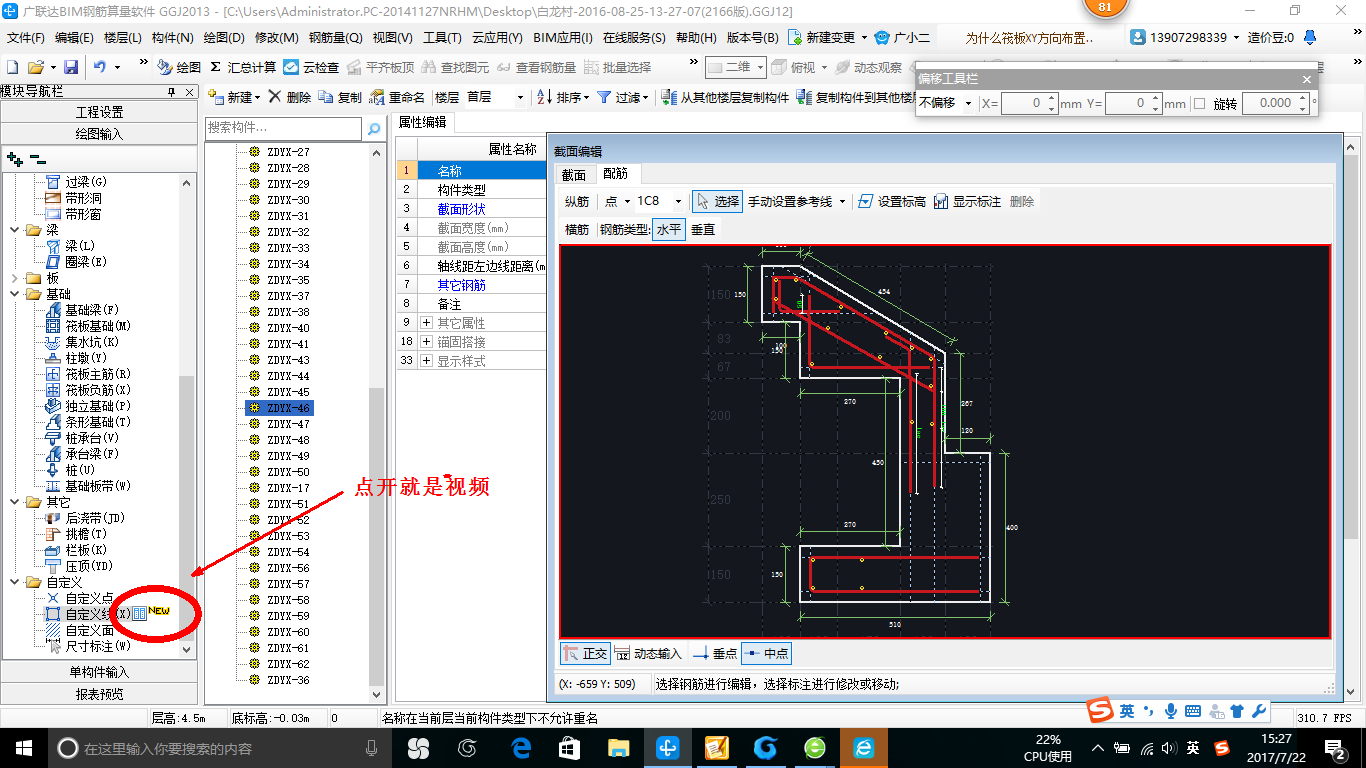Click the 绘图 draw tool button
Image resolution: width=1366 pixels, height=768 pixels.
pos(179,67)
